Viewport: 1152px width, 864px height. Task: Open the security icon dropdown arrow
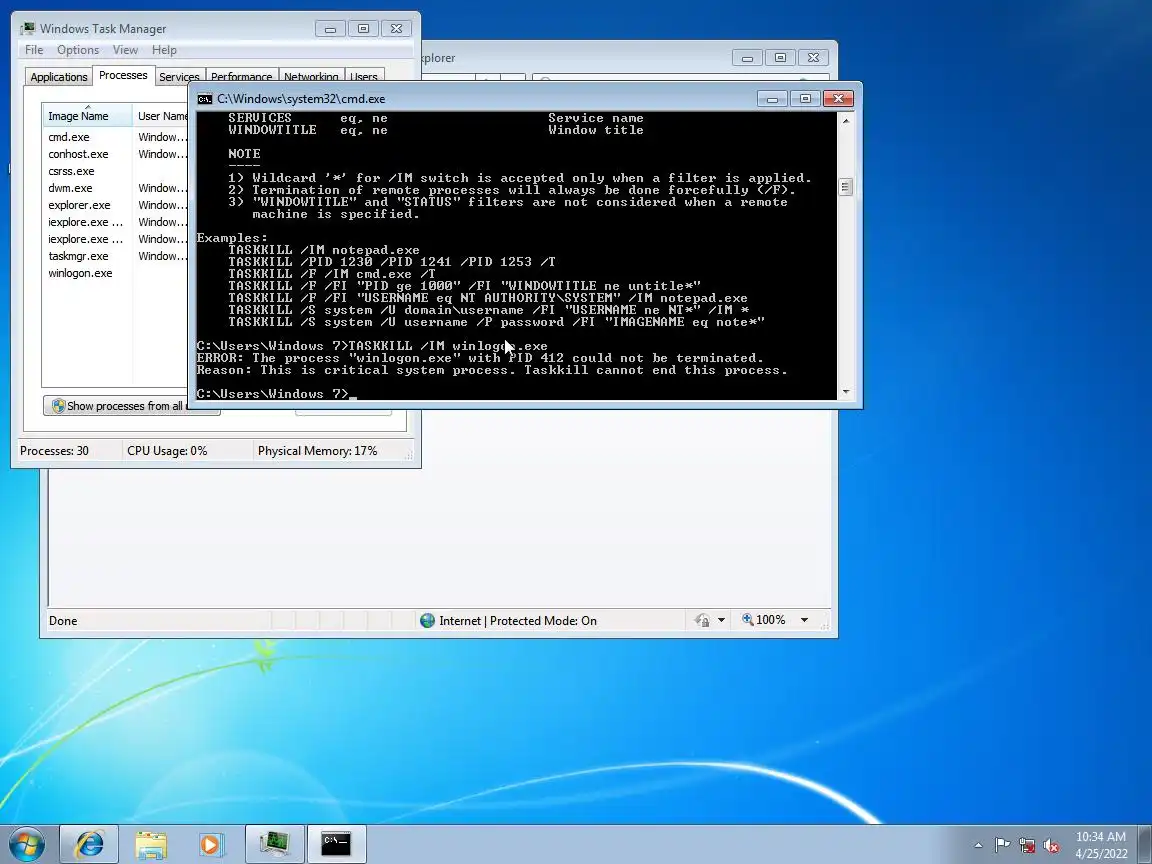coord(721,621)
